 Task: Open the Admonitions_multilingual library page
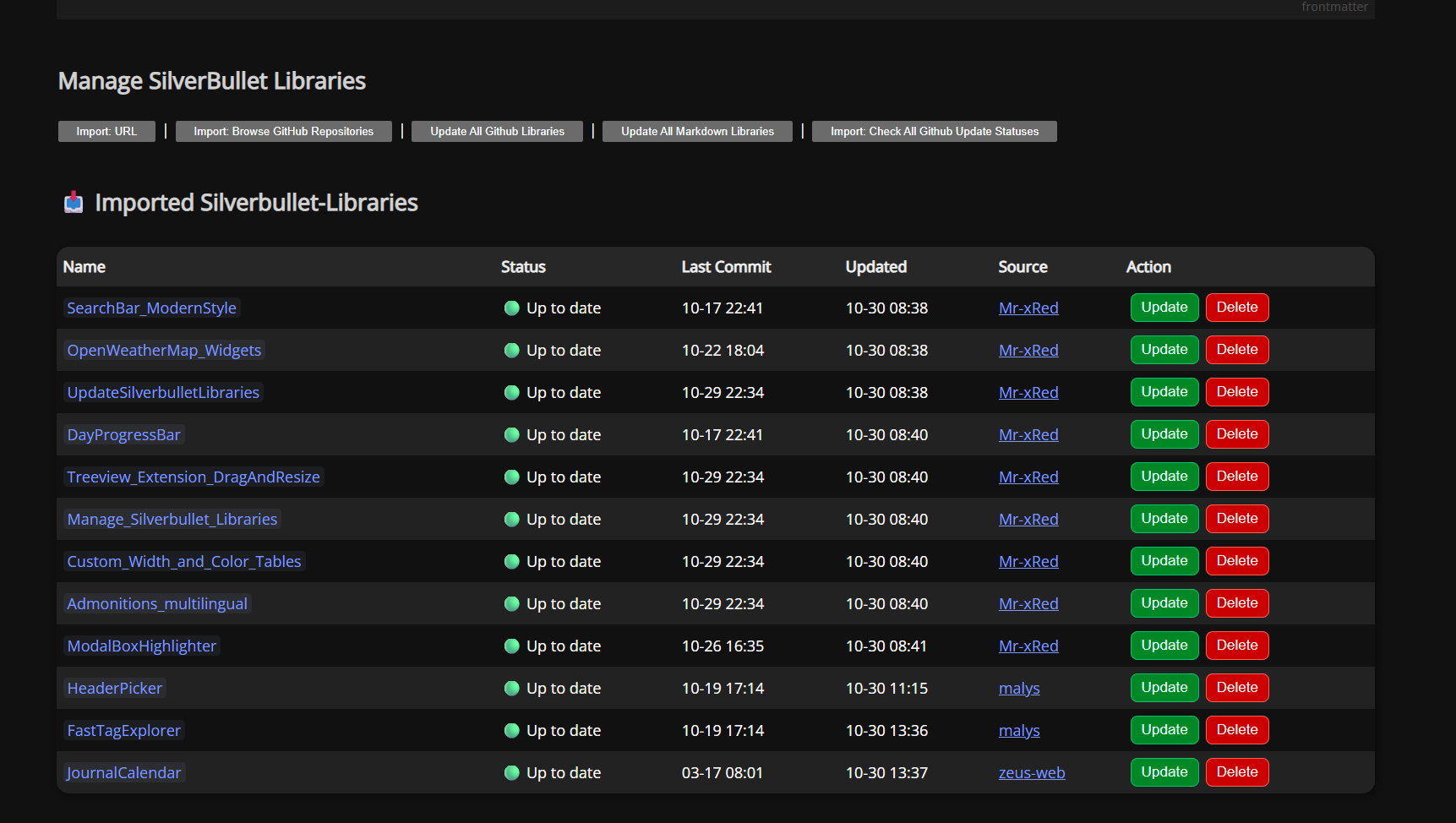[x=157, y=604]
